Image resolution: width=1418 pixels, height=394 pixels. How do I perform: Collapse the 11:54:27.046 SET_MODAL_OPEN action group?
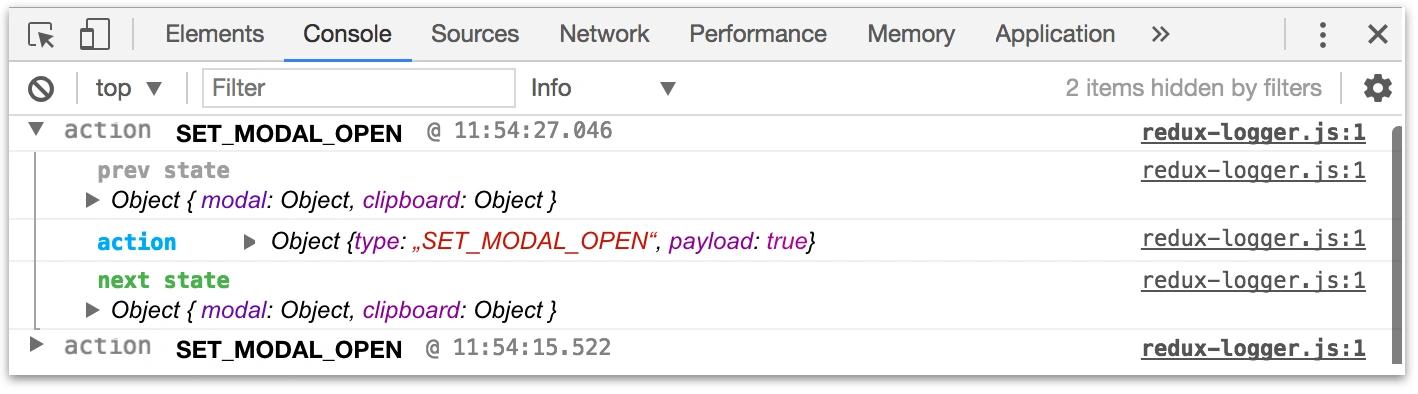pos(36,129)
